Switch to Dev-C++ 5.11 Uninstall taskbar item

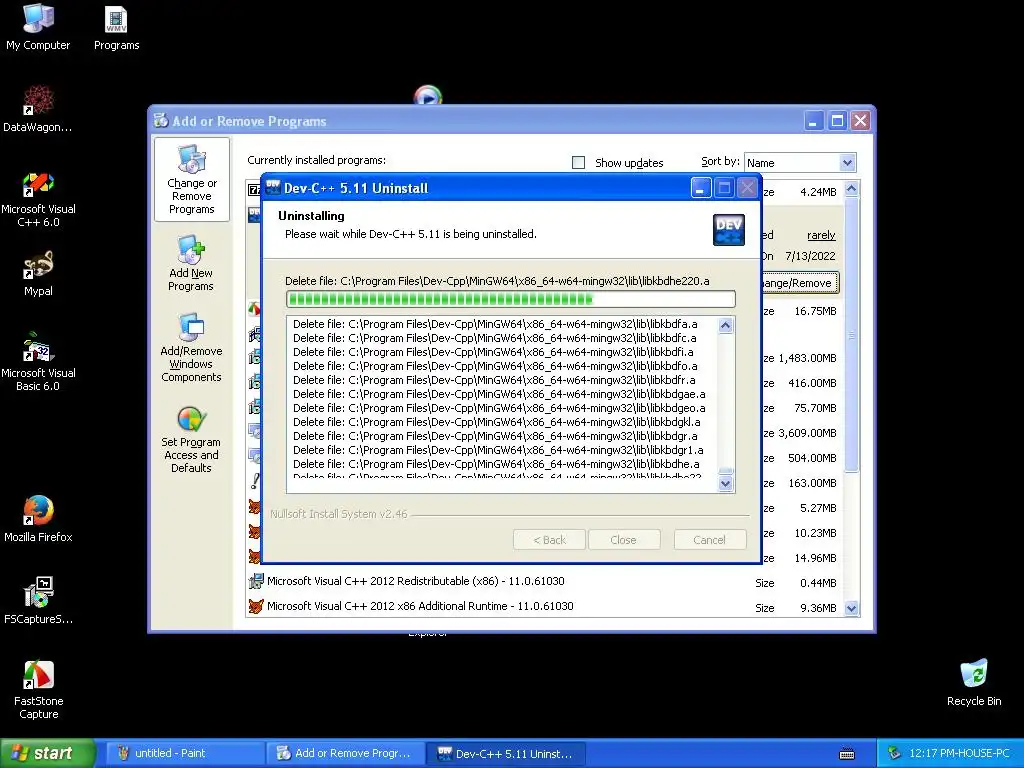coord(505,753)
